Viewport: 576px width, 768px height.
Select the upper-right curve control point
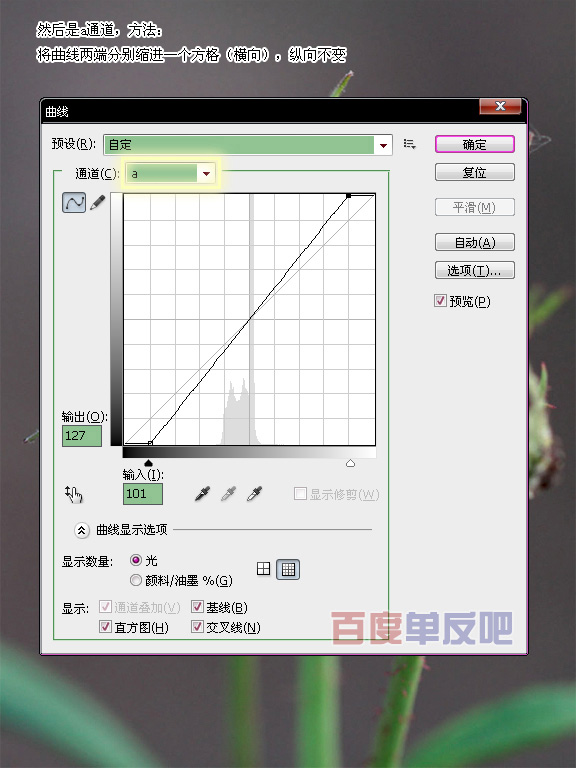pyautogui.click(x=349, y=195)
